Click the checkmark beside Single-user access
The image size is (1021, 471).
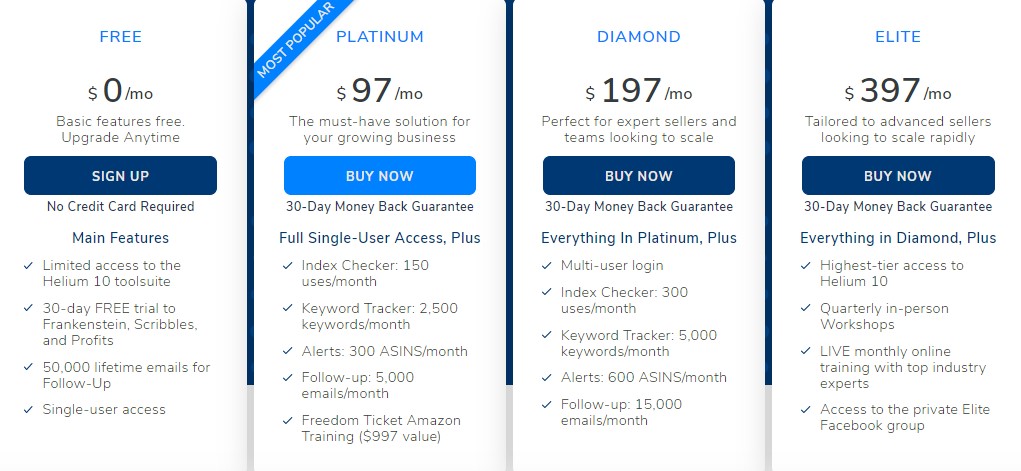28,410
